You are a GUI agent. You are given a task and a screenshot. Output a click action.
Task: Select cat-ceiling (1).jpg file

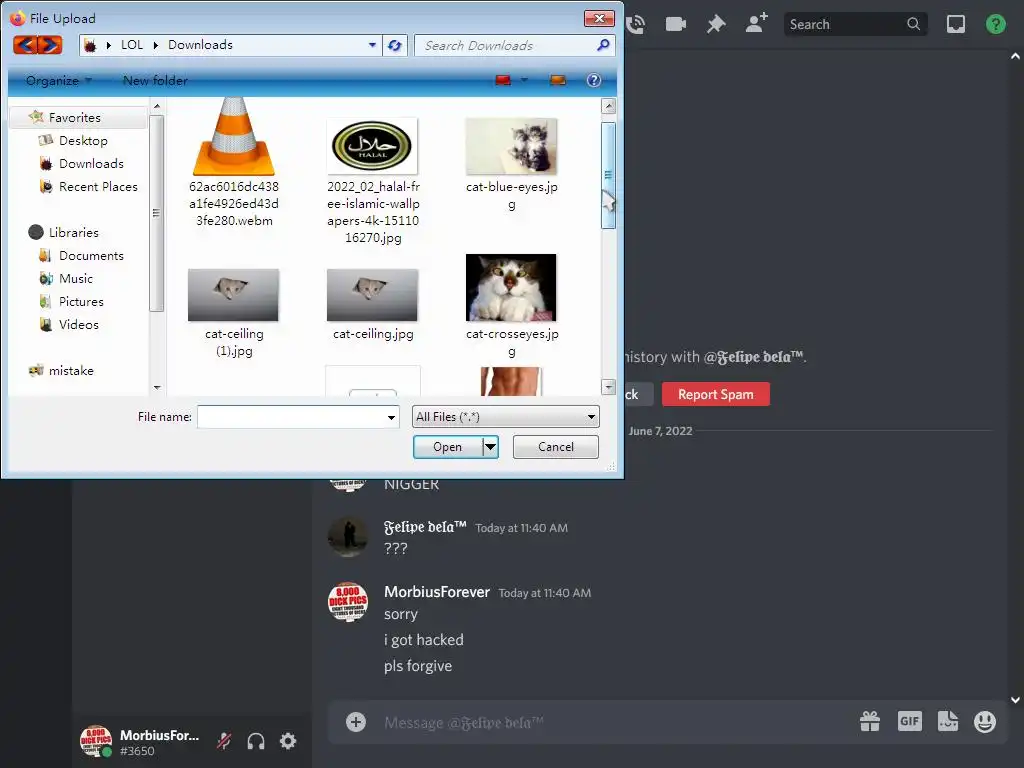[234, 312]
